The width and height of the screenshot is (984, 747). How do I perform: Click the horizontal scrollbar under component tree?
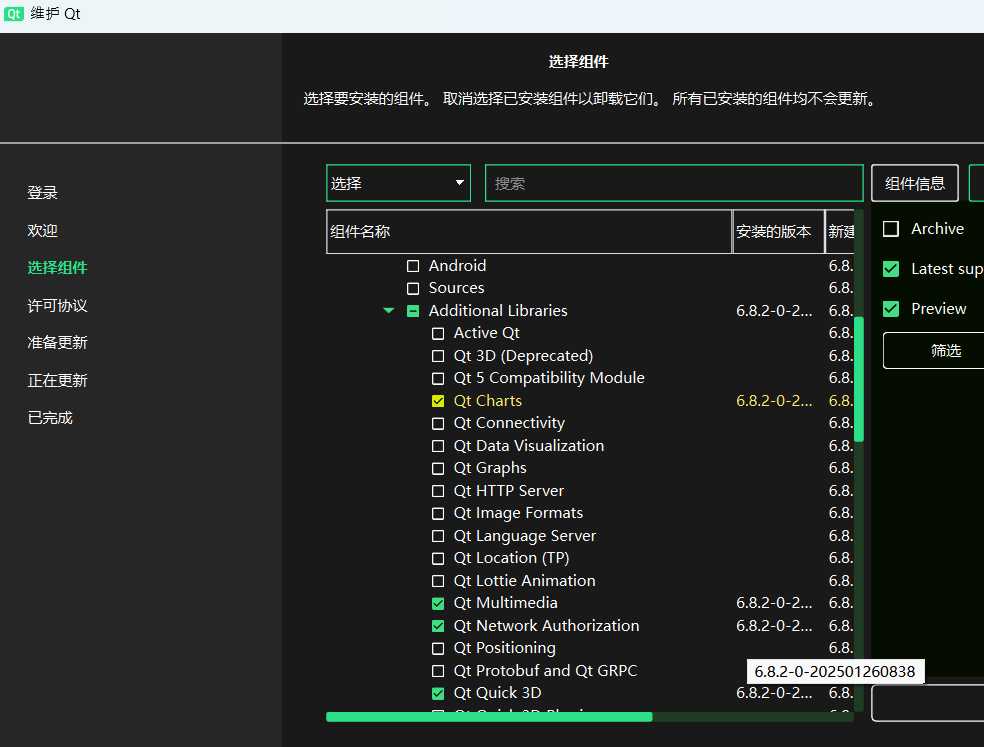(489, 717)
